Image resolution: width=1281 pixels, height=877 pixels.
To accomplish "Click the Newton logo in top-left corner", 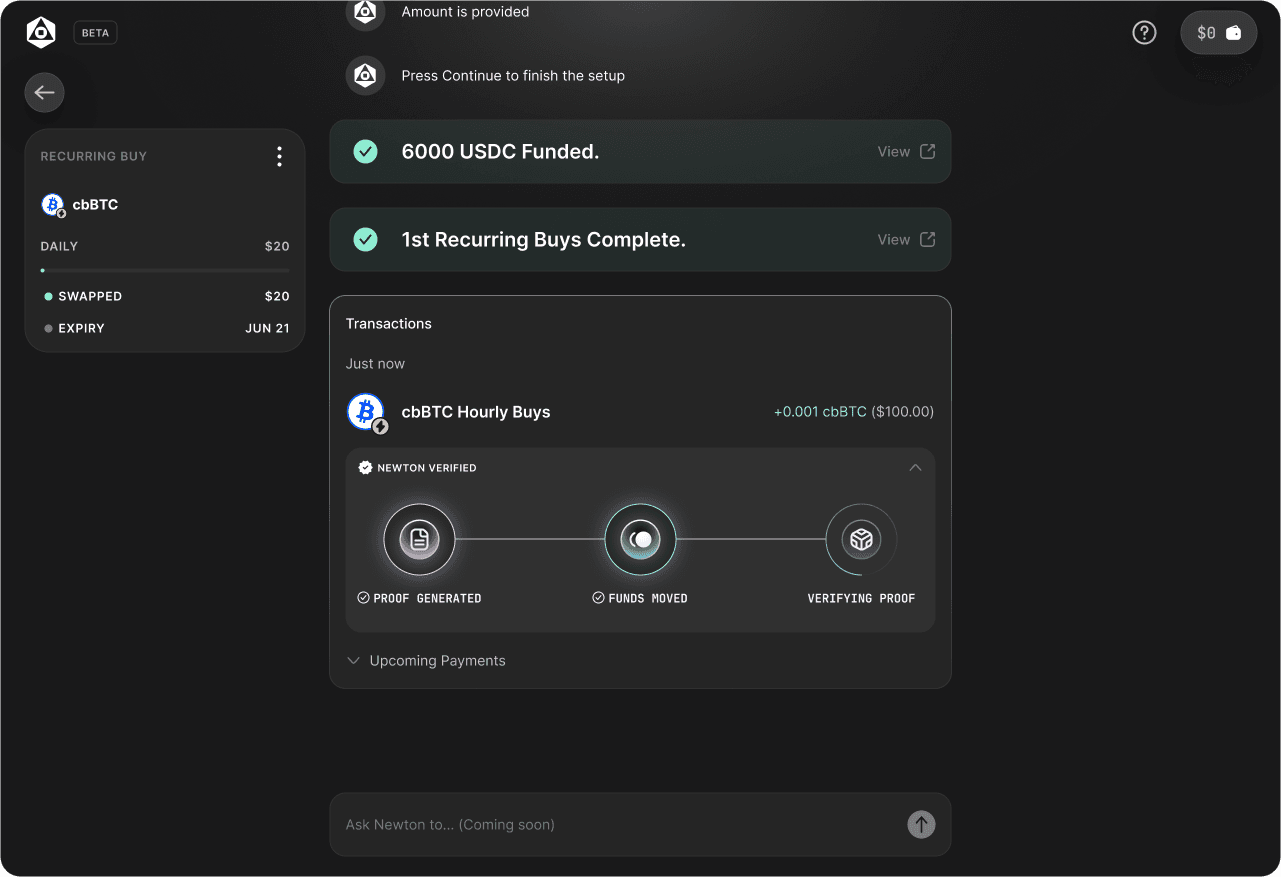I will click(41, 32).
